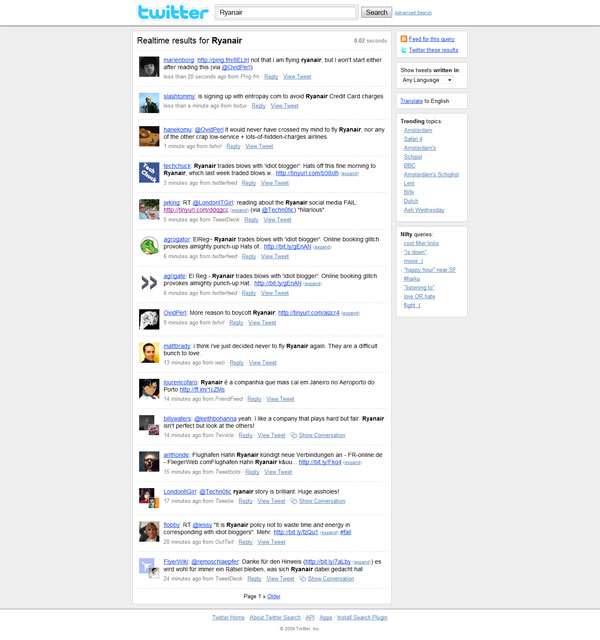Expand the bit.ly link in flobby's tweet
The image size is (600, 640).
point(329,533)
